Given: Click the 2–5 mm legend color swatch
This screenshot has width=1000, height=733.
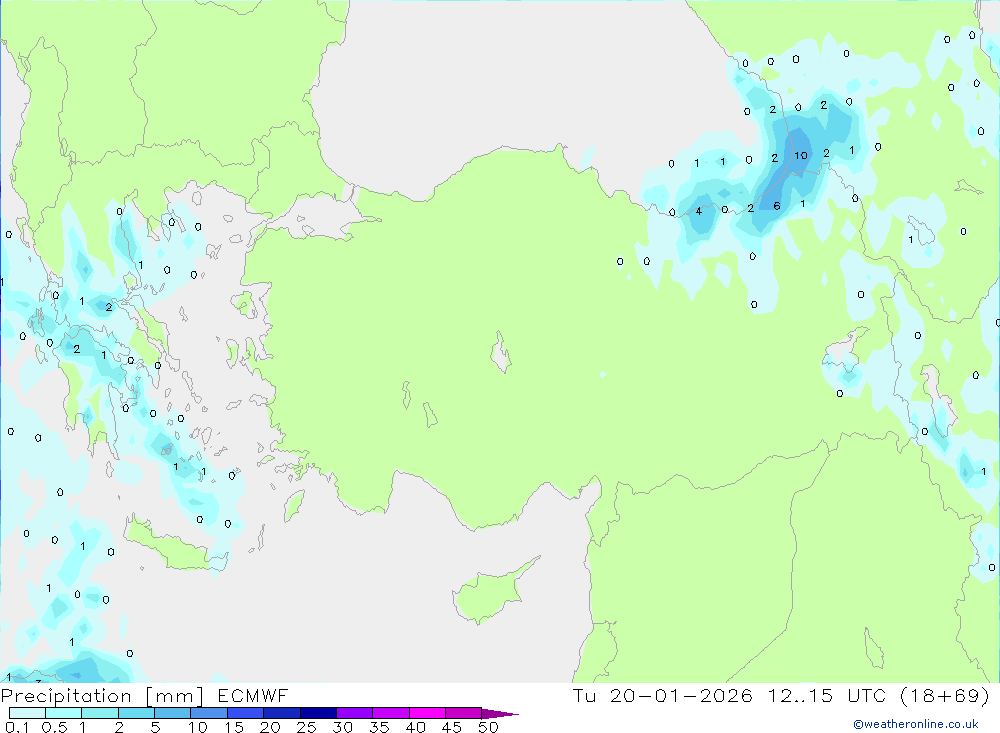Looking at the screenshot, I should 136,713.
